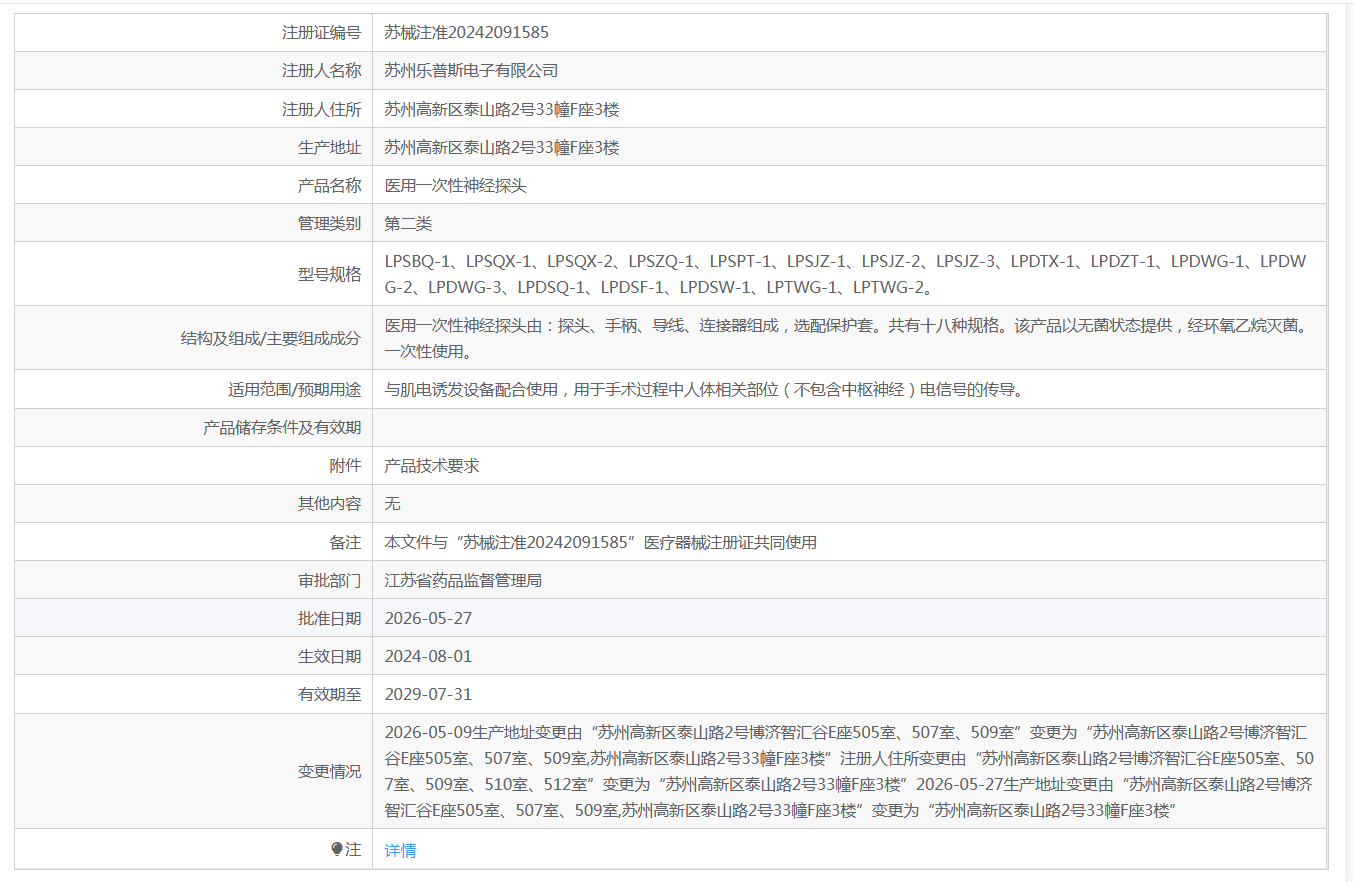Click the 生效日期 value 2024-08-01
The width and height of the screenshot is (1354, 882).
(428, 656)
